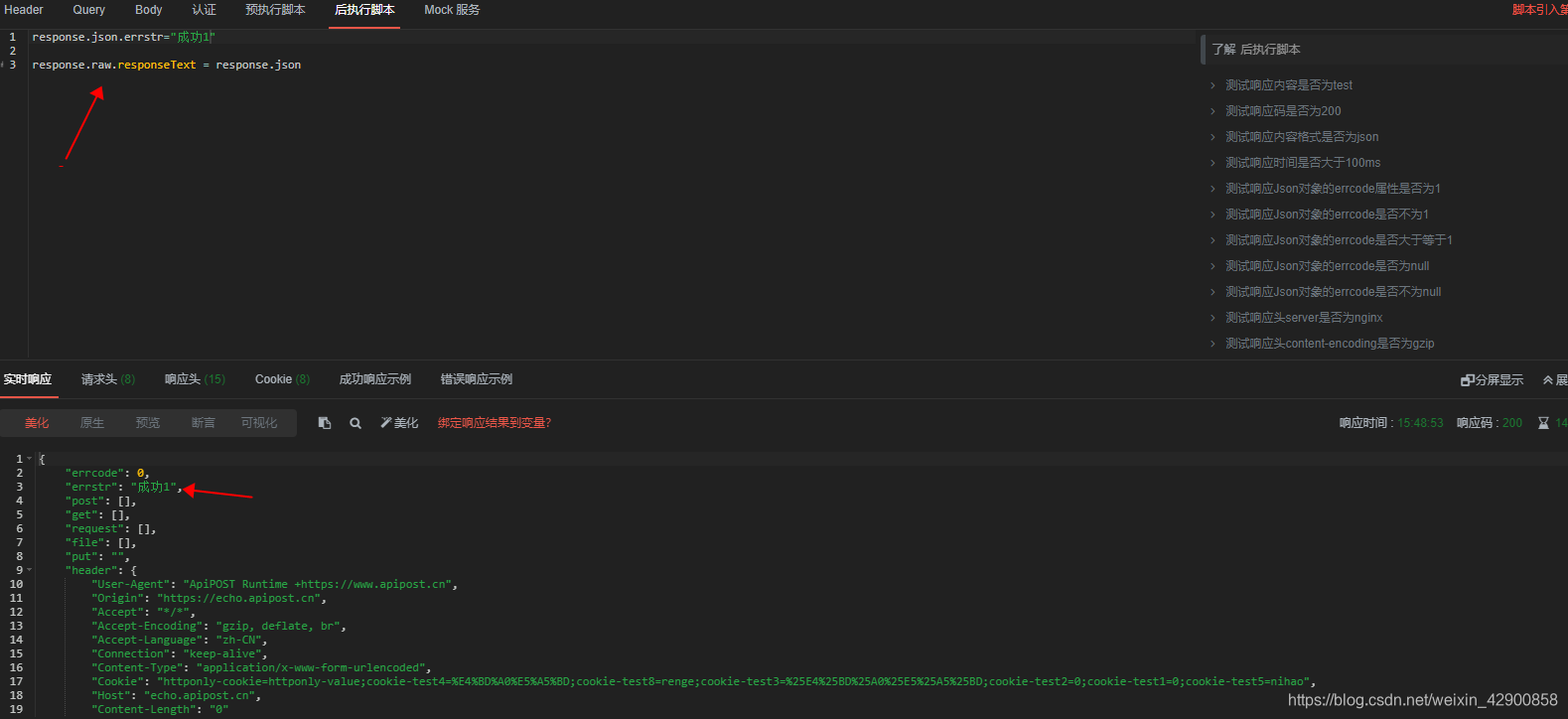The height and width of the screenshot is (719, 1568).
Task: Click script line response.json.errstr="成功1"
Action: pos(123,37)
